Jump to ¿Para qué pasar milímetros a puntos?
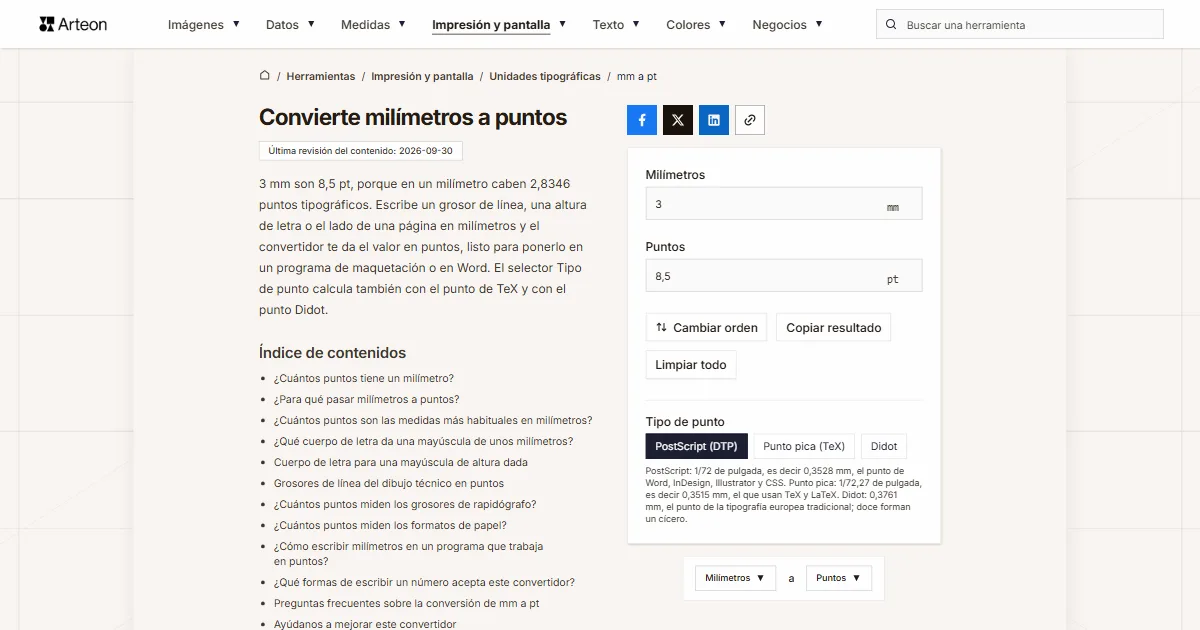This screenshot has width=1200, height=630. click(x=367, y=399)
